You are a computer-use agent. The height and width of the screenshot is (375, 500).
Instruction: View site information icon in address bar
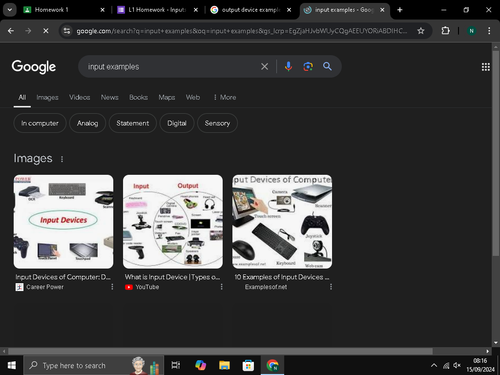(x=67, y=31)
